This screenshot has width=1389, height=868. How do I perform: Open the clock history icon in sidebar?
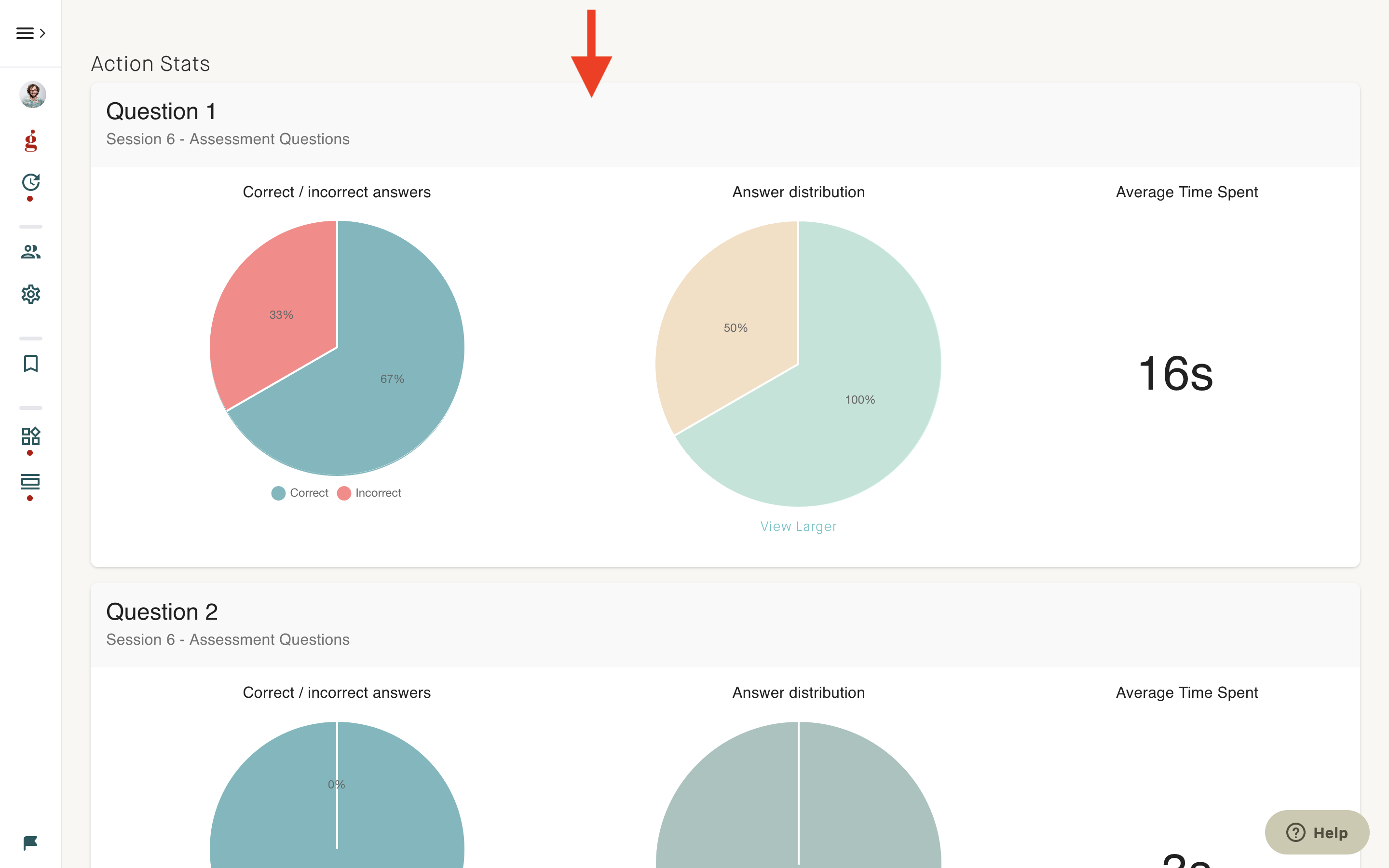tap(31, 183)
